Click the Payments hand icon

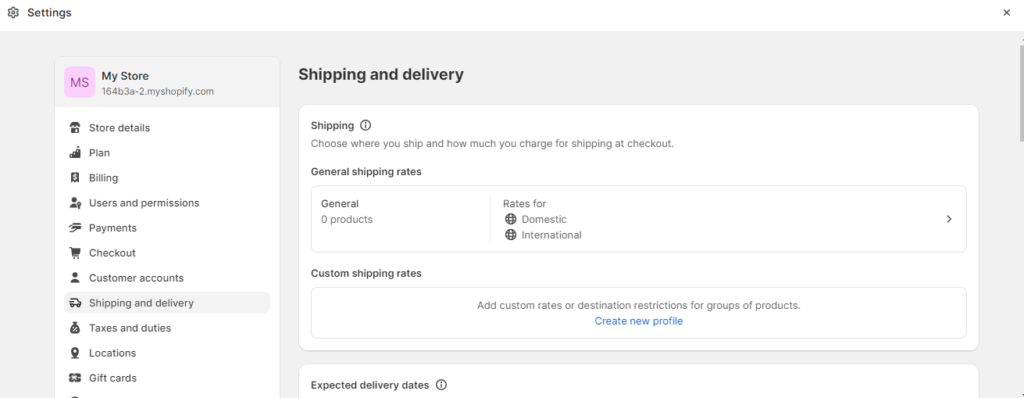pyautogui.click(x=75, y=228)
